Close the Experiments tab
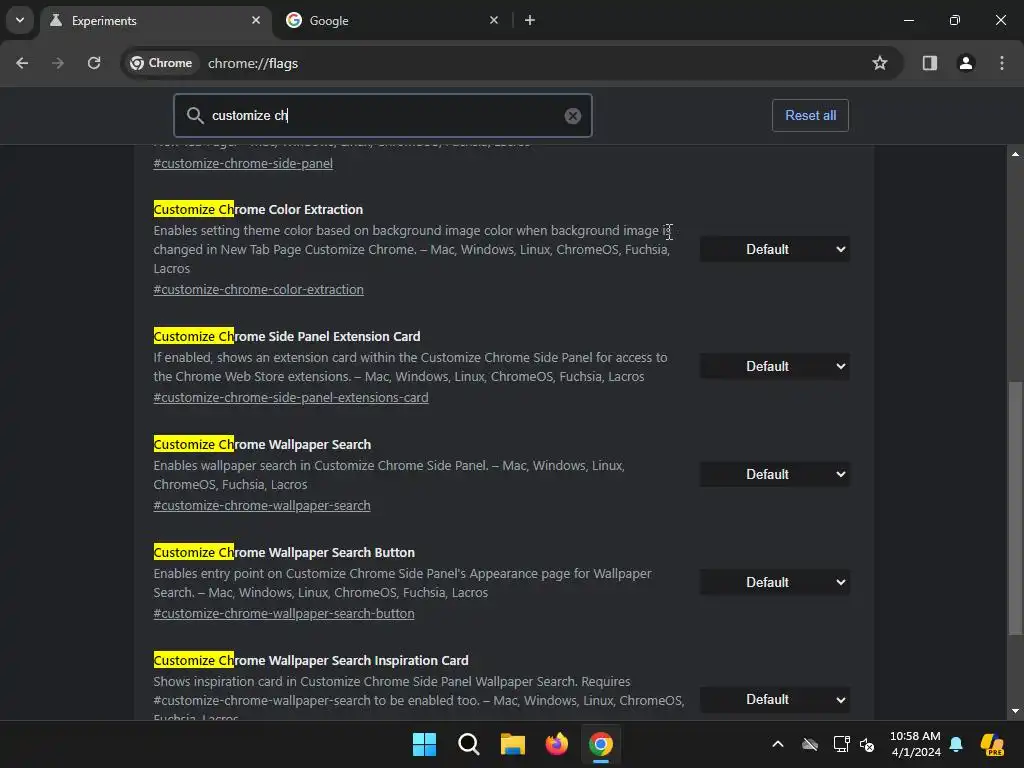This screenshot has height=768, width=1024. (x=256, y=20)
